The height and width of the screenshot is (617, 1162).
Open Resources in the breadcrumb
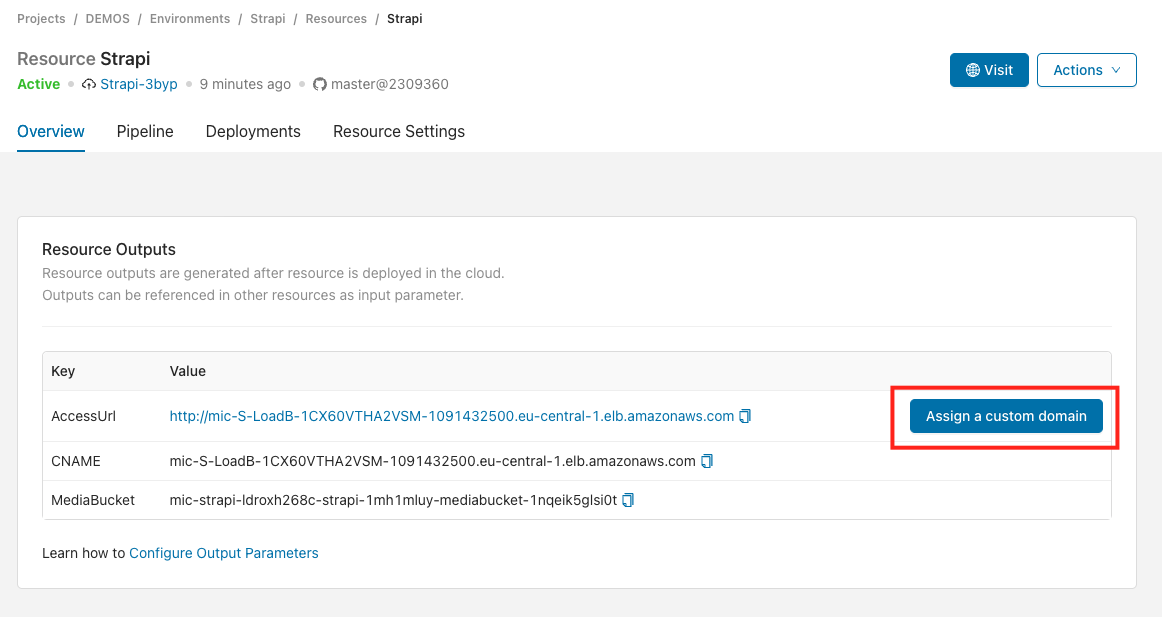(336, 19)
